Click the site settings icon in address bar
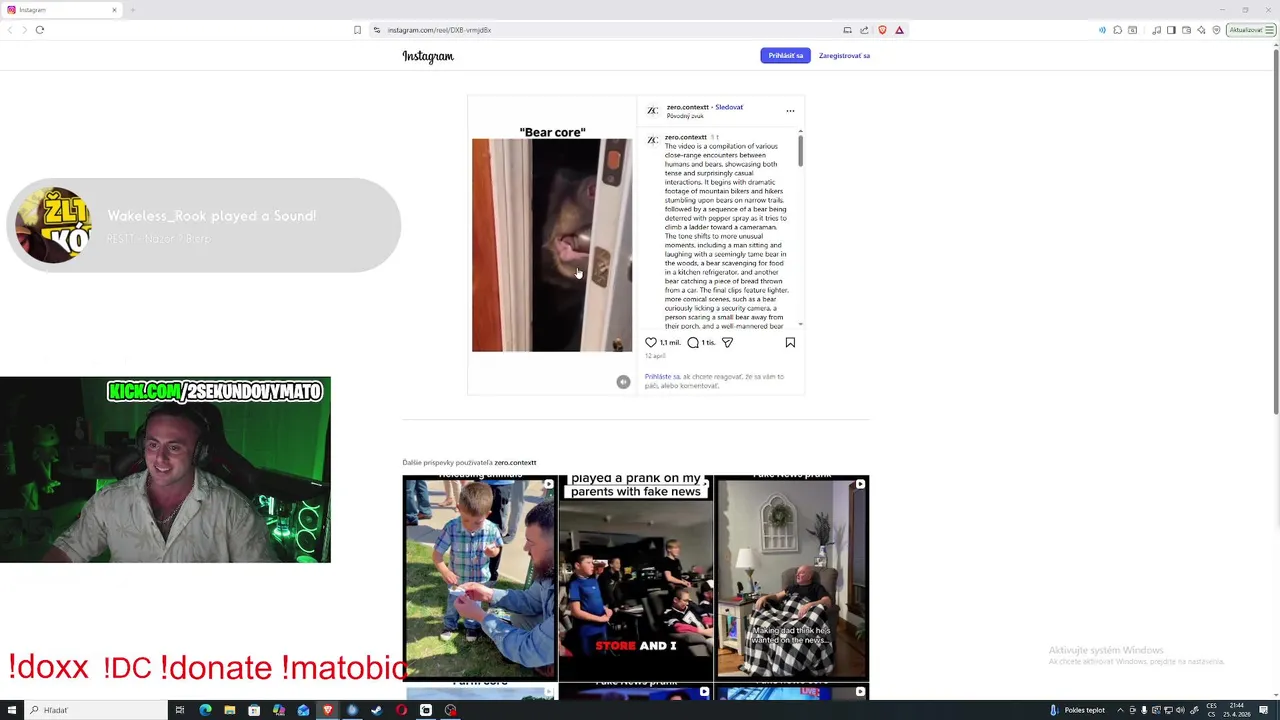 [x=377, y=30]
